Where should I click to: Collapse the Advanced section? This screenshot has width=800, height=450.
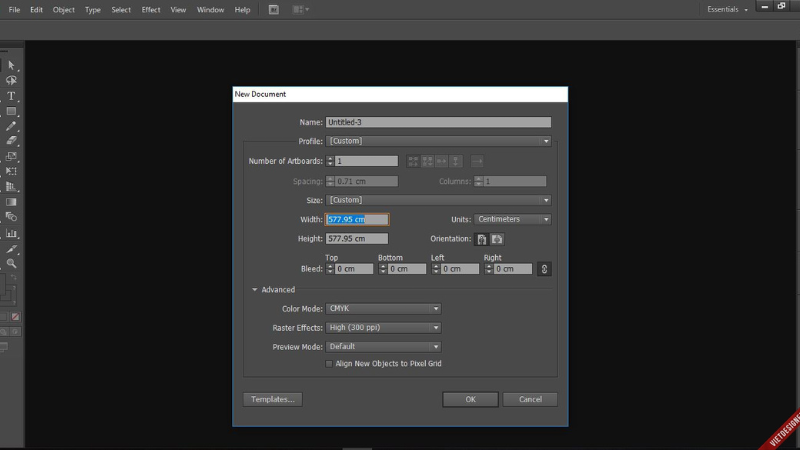click(x=256, y=290)
